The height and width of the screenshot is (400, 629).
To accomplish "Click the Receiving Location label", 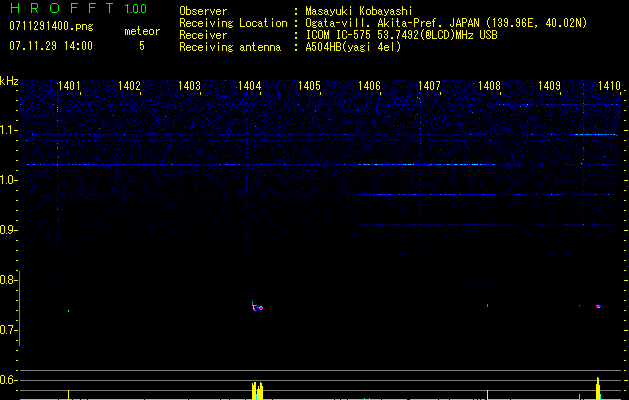I will click(233, 23).
